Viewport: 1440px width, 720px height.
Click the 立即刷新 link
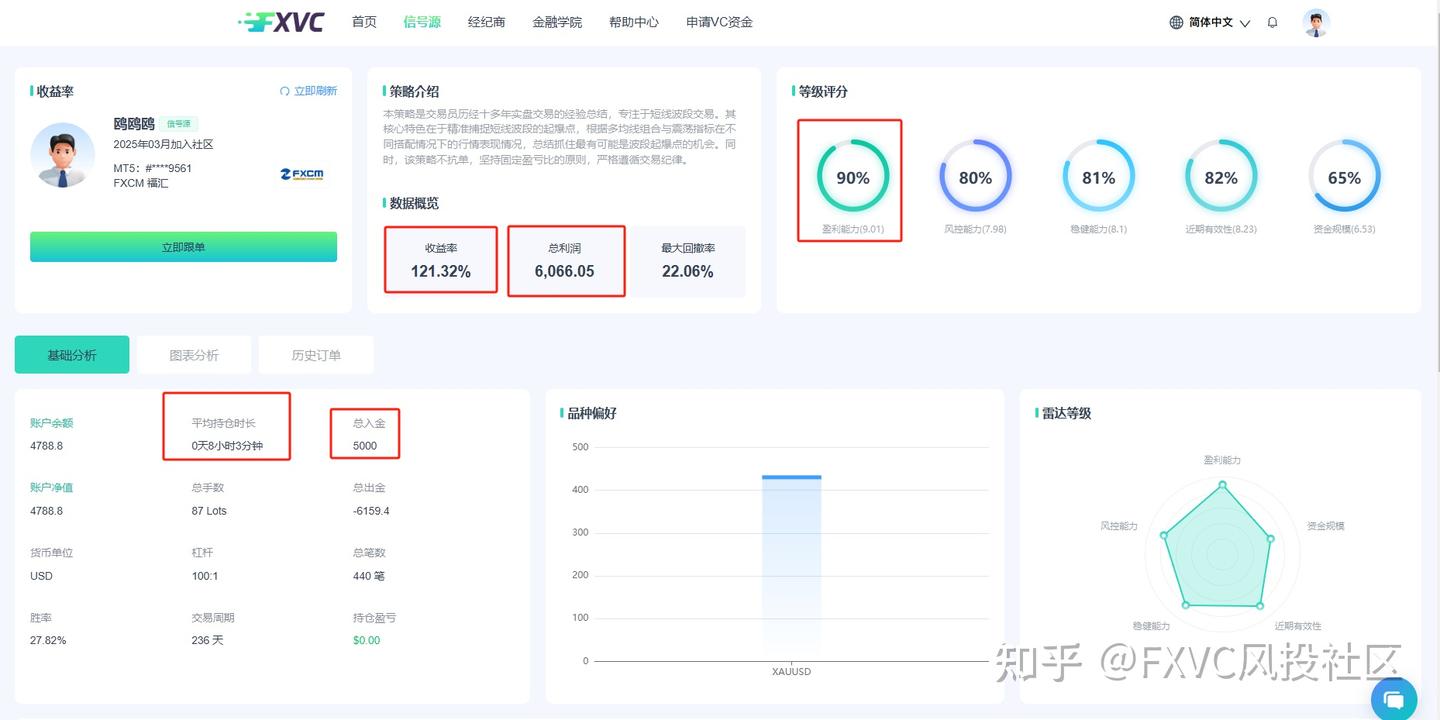315,91
